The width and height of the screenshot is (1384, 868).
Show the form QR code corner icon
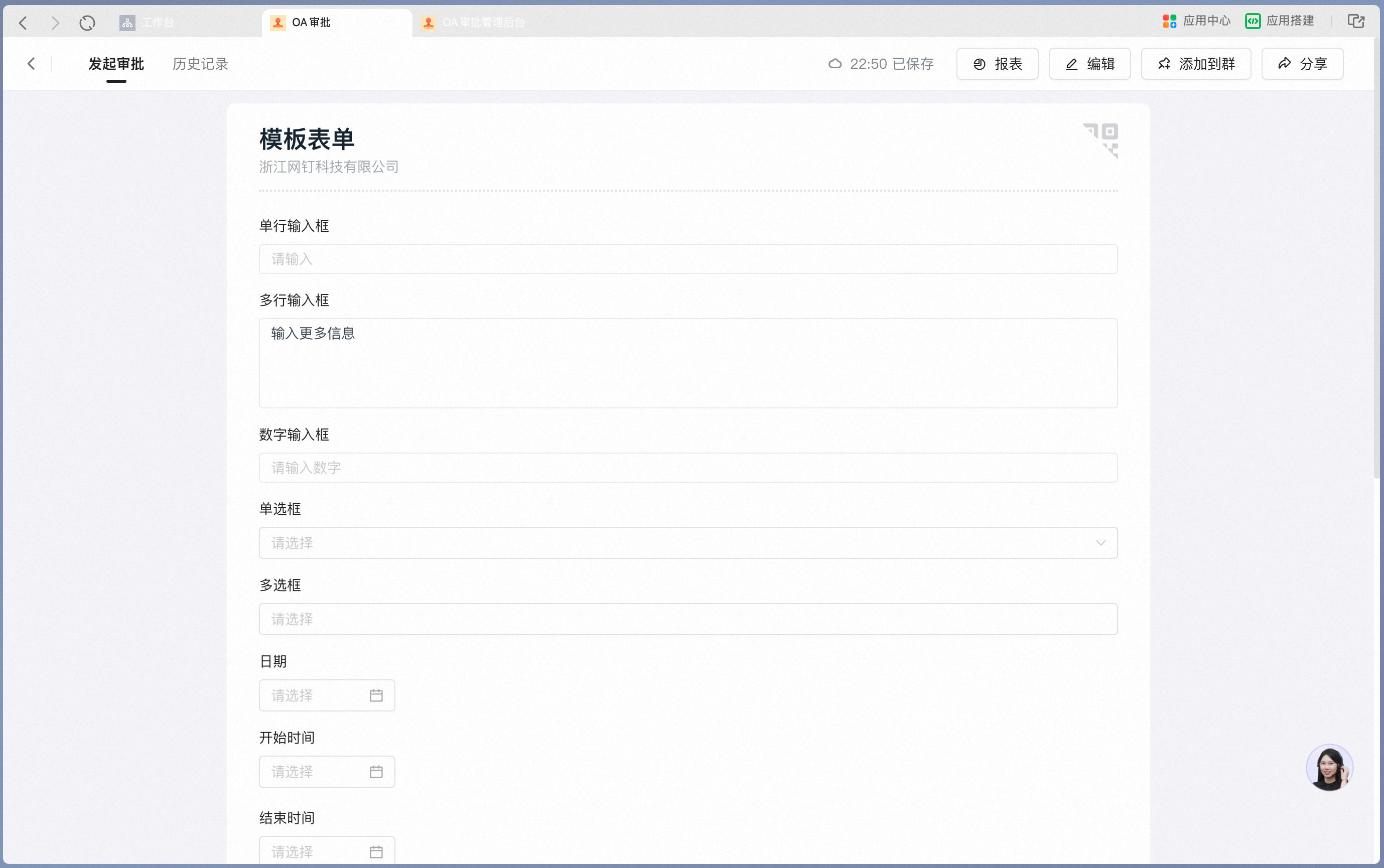[x=1100, y=140]
